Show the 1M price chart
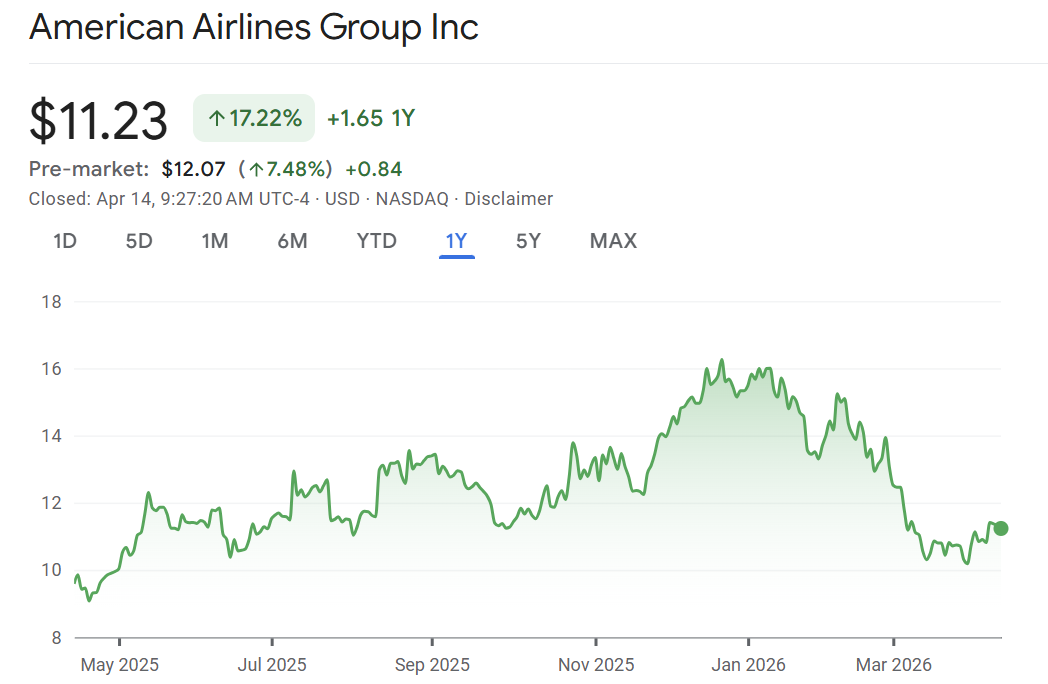 pos(214,241)
